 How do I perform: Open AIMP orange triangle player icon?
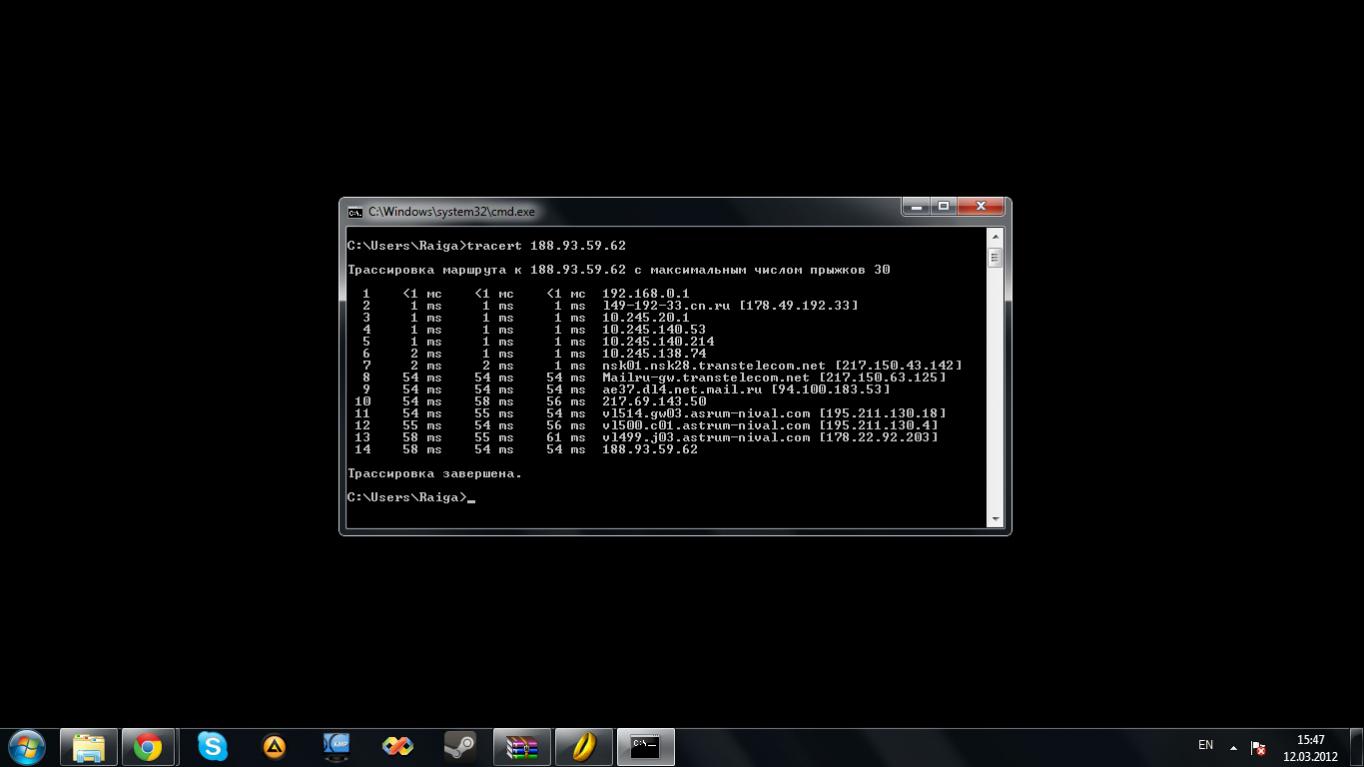(274, 747)
